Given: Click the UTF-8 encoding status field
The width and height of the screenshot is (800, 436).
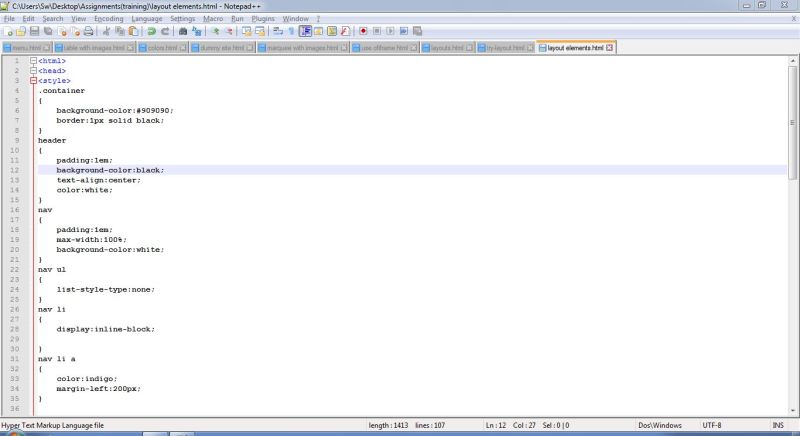Looking at the screenshot, I should tap(712, 425).
